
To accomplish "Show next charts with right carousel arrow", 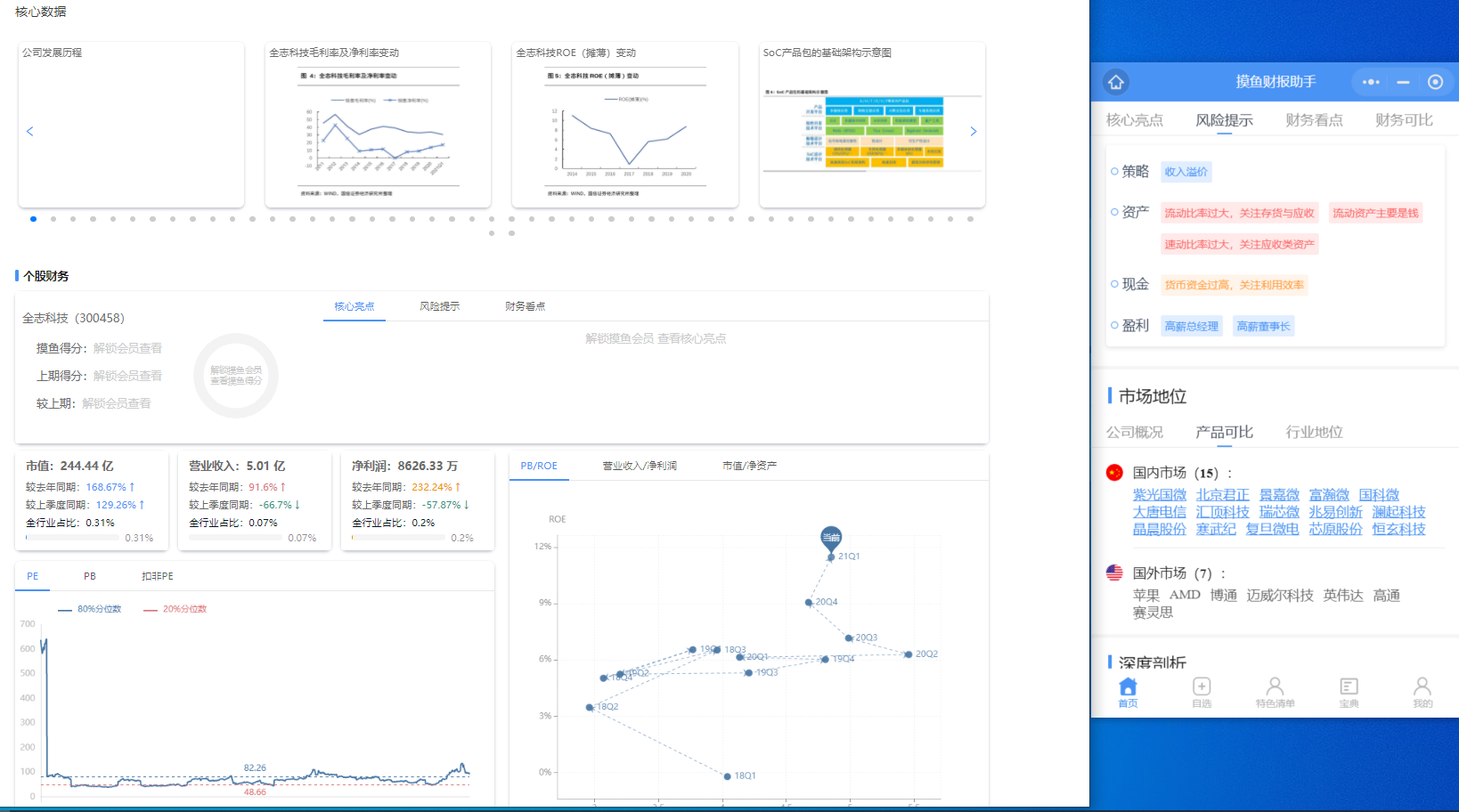I will [x=974, y=131].
